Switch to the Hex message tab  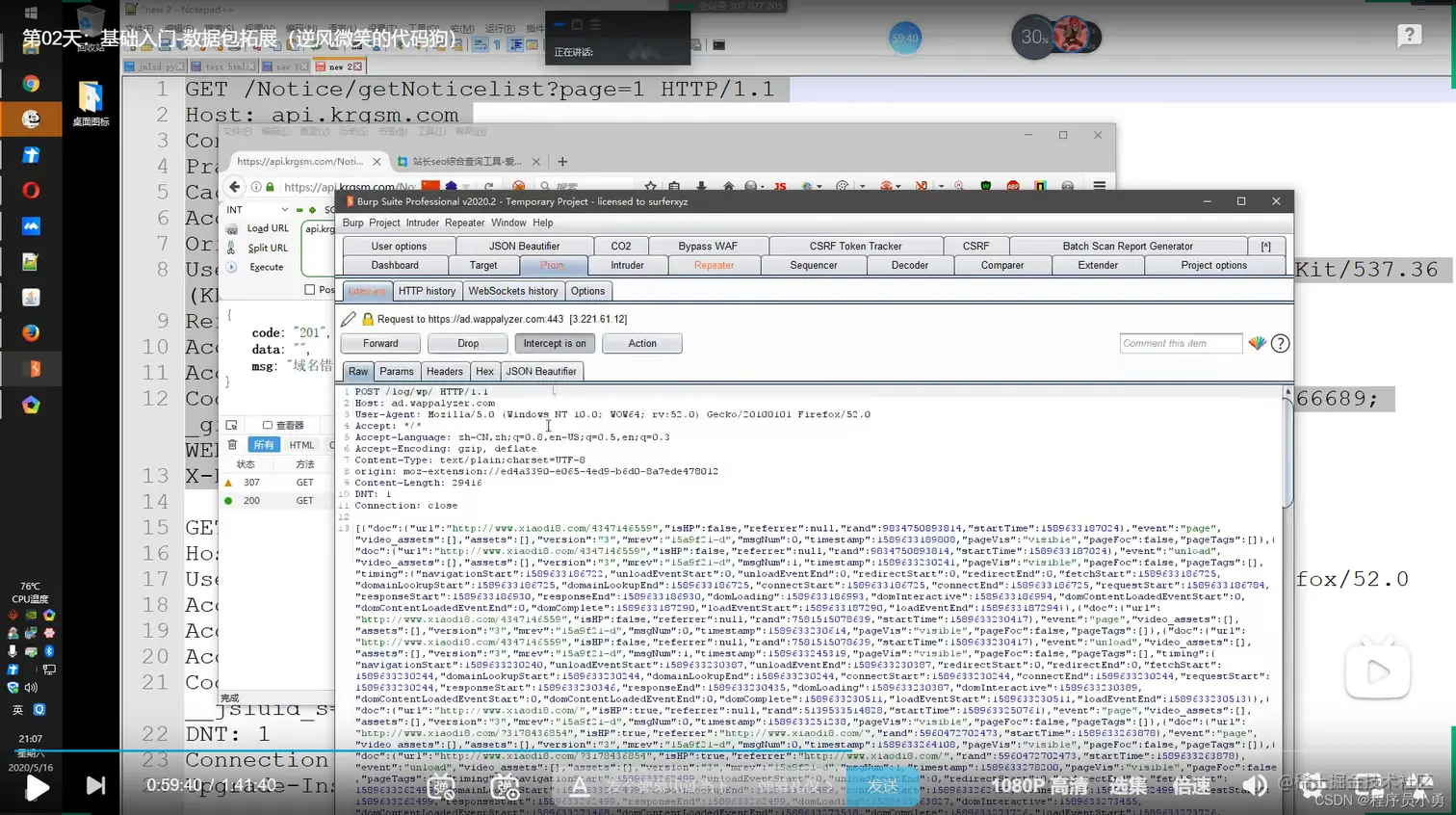[x=484, y=372]
